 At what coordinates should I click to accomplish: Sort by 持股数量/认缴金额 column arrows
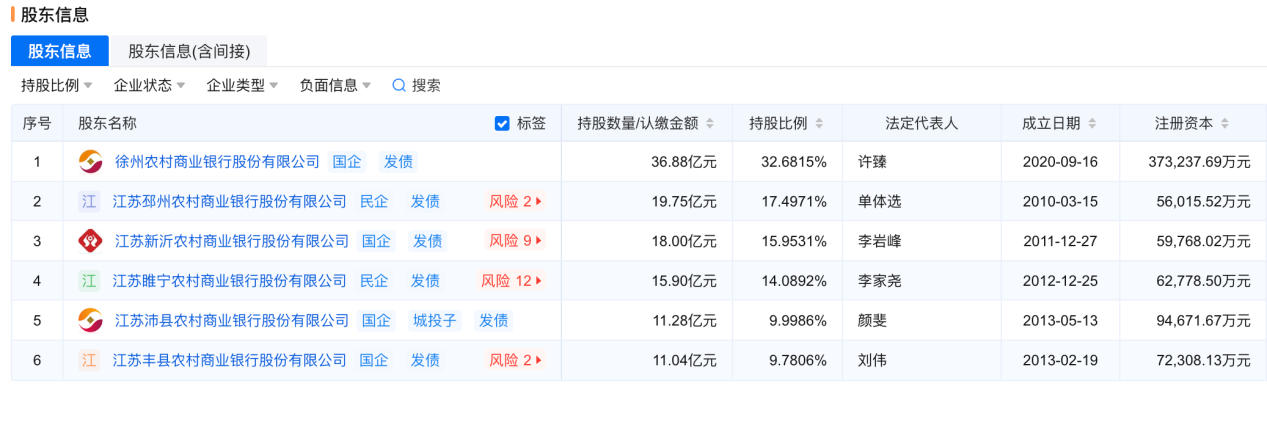click(710, 124)
